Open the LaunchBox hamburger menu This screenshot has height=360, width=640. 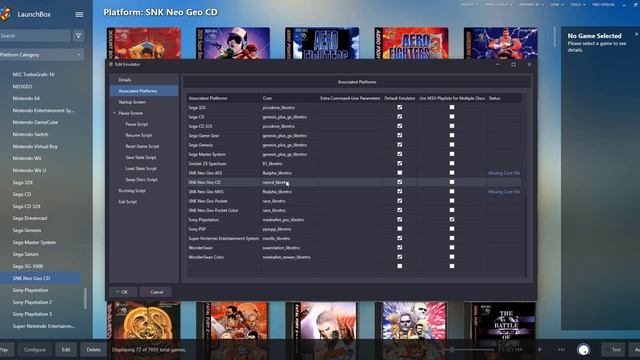tap(79, 14)
